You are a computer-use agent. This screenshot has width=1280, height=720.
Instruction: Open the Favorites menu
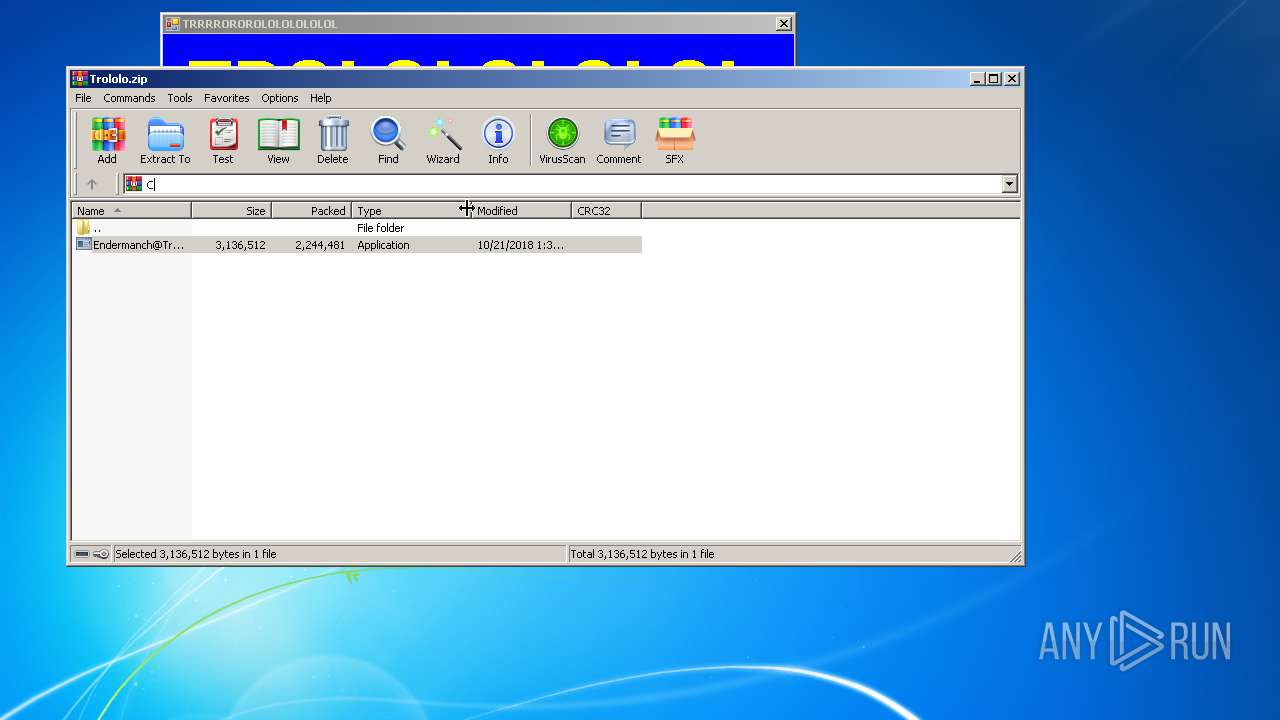(227, 98)
